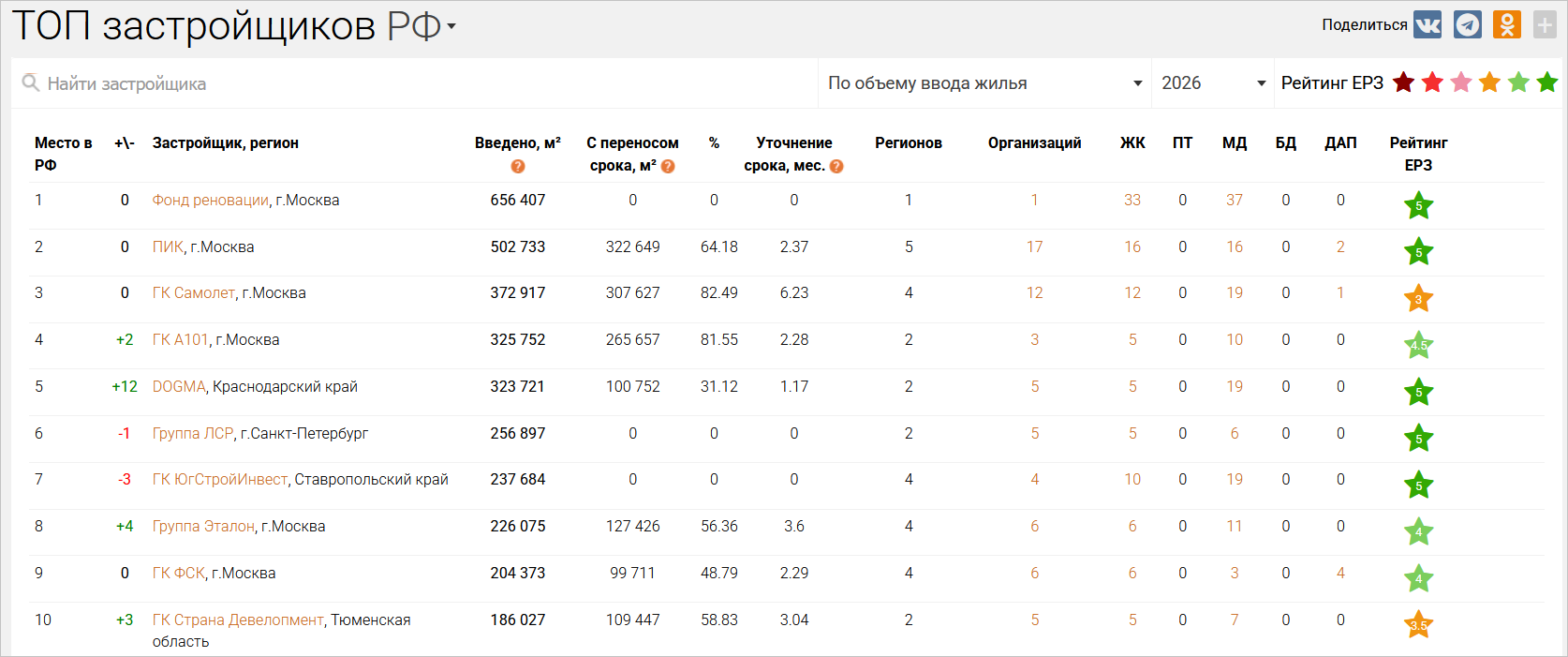Open ГК Самолет developer link
1568x657 pixels.
194,292
